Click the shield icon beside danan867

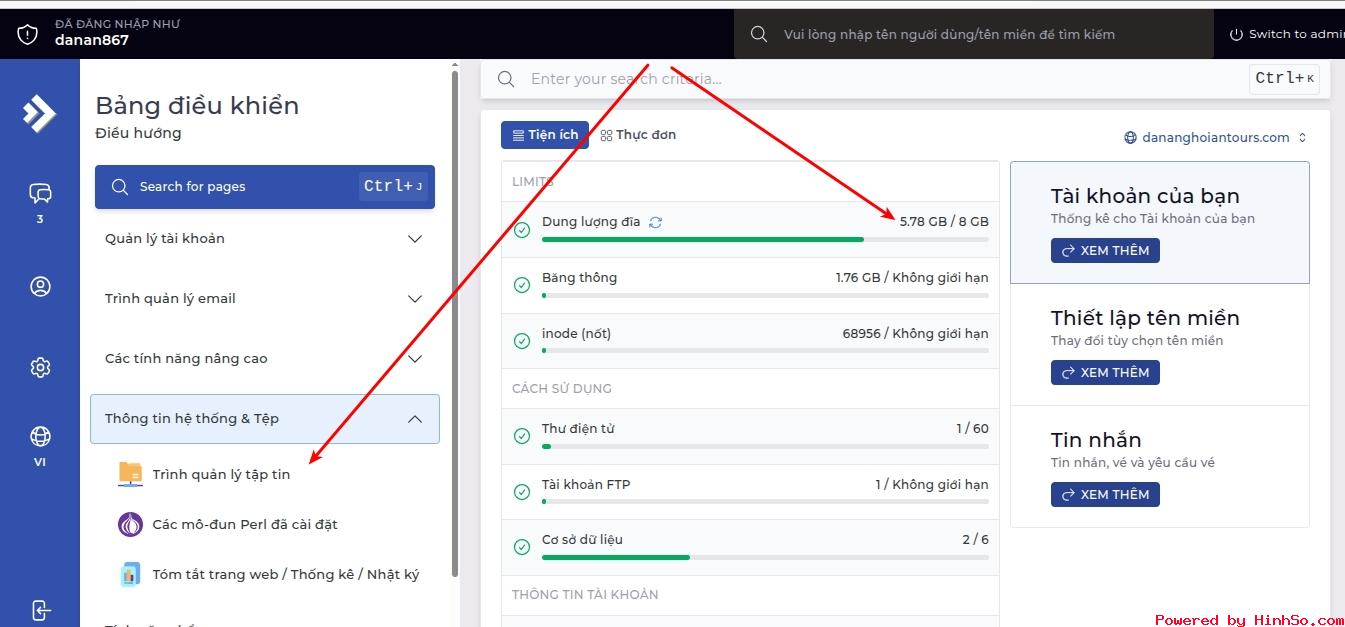(x=28, y=34)
